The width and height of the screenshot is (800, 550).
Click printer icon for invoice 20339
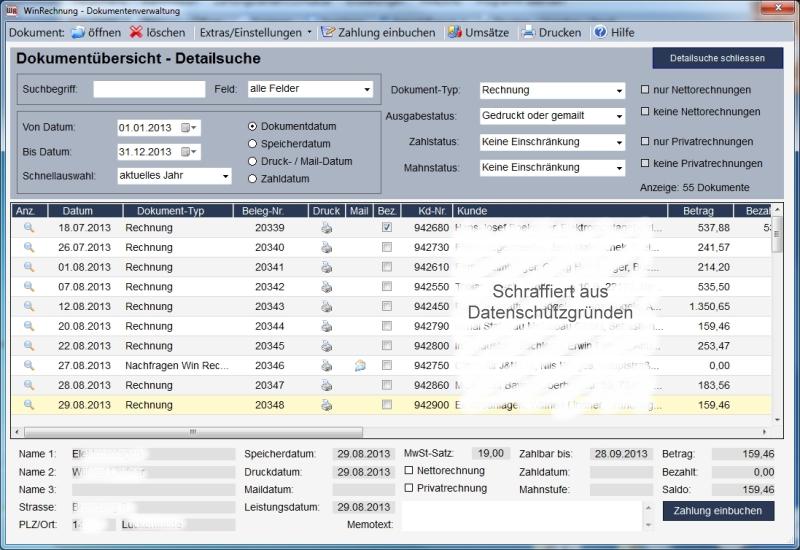[327, 228]
